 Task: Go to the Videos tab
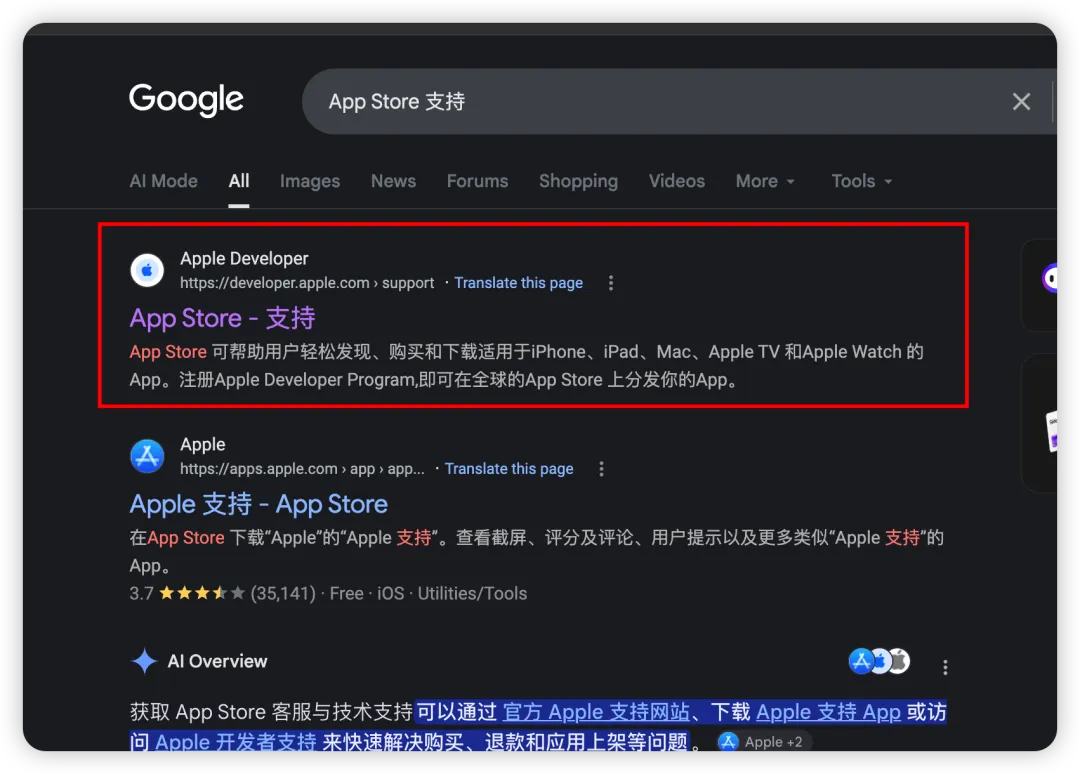677,181
